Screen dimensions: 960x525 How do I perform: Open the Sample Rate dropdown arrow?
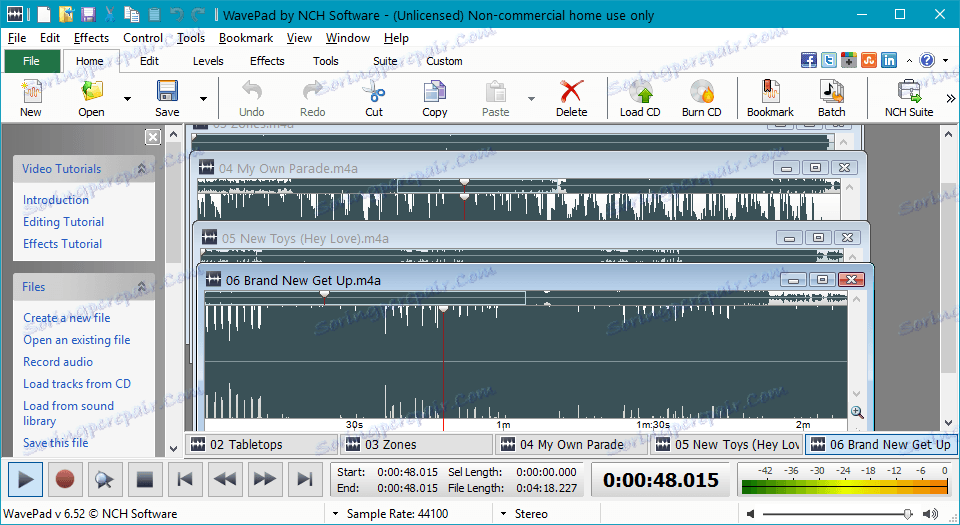336,514
